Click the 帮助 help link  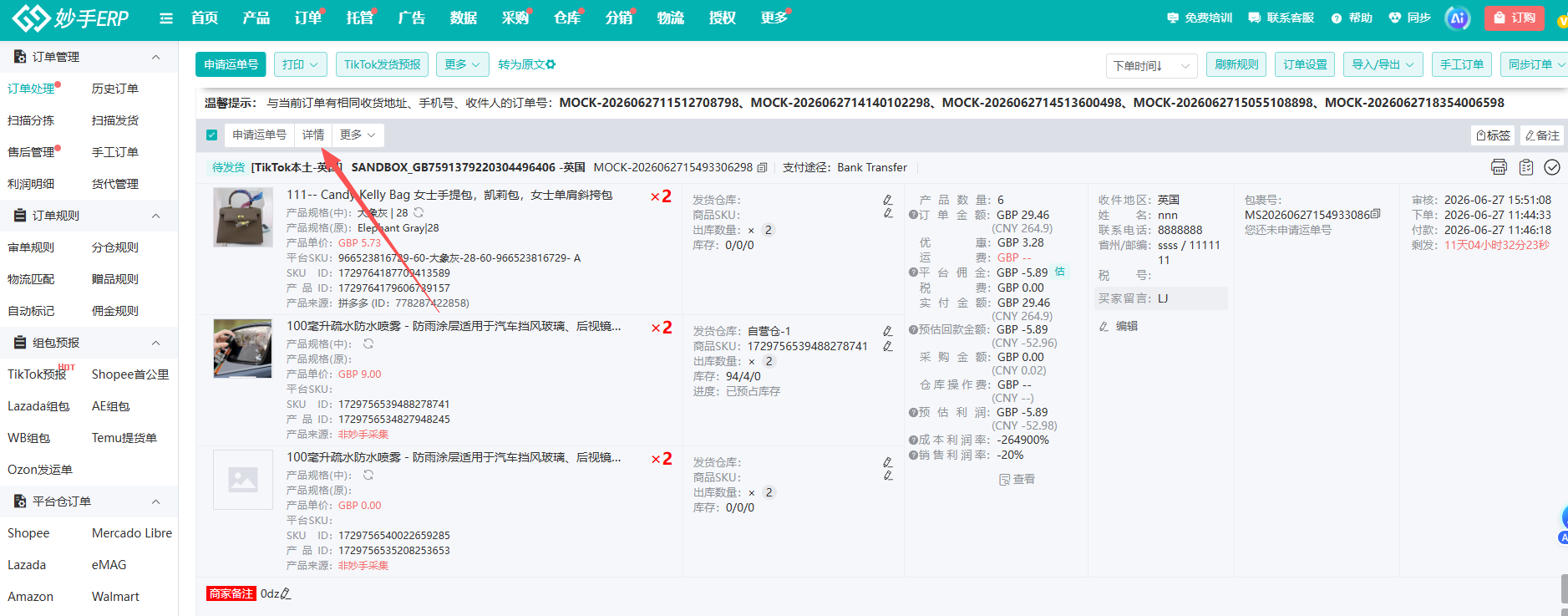(x=1352, y=18)
